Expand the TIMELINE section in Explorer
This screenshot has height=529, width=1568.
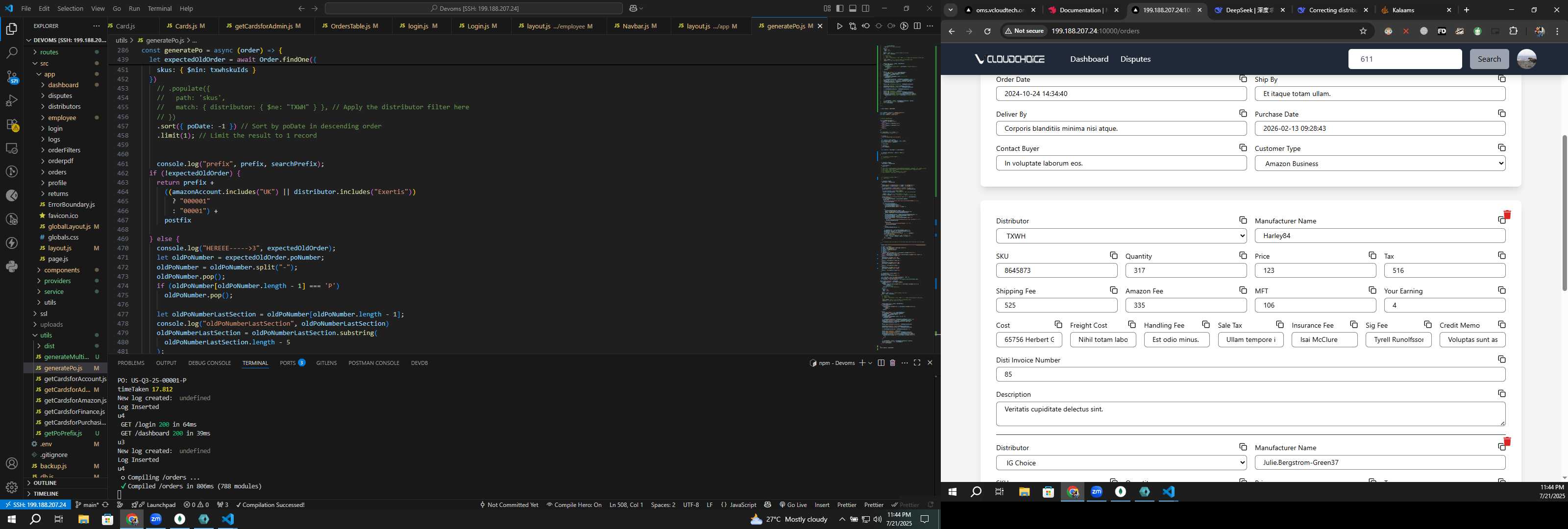click(x=46, y=494)
